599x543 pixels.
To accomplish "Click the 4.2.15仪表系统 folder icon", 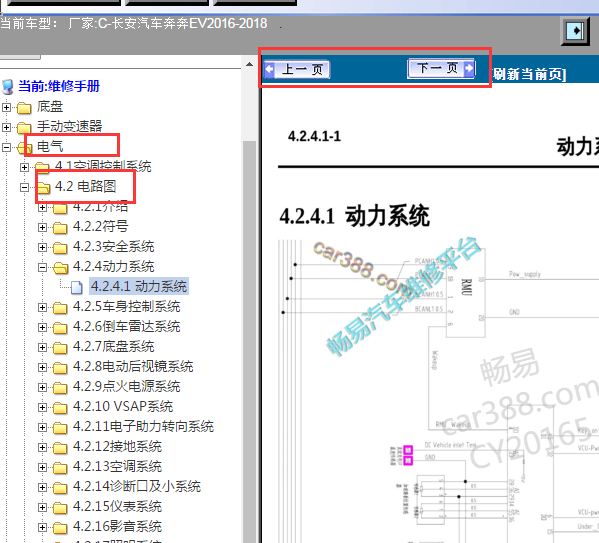I will point(60,508).
